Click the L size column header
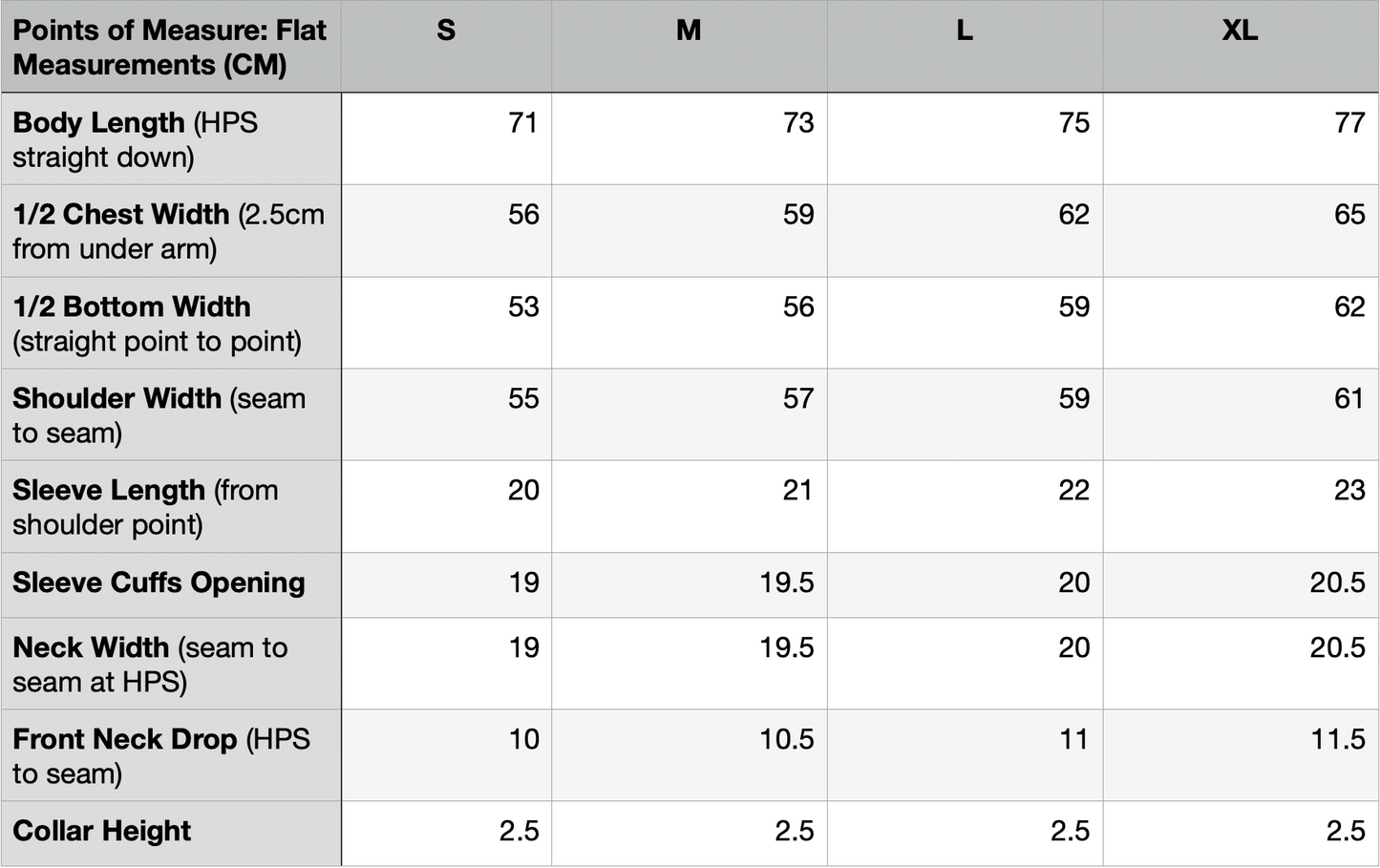The width and height of the screenshot is (1380, 868). (x=965, y=31)
